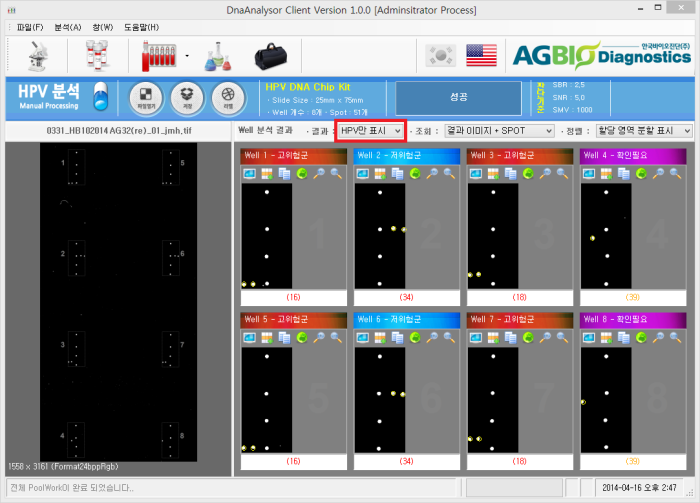Click Well 8 grid table icon

pyautogui.click(x=606, y=338)
